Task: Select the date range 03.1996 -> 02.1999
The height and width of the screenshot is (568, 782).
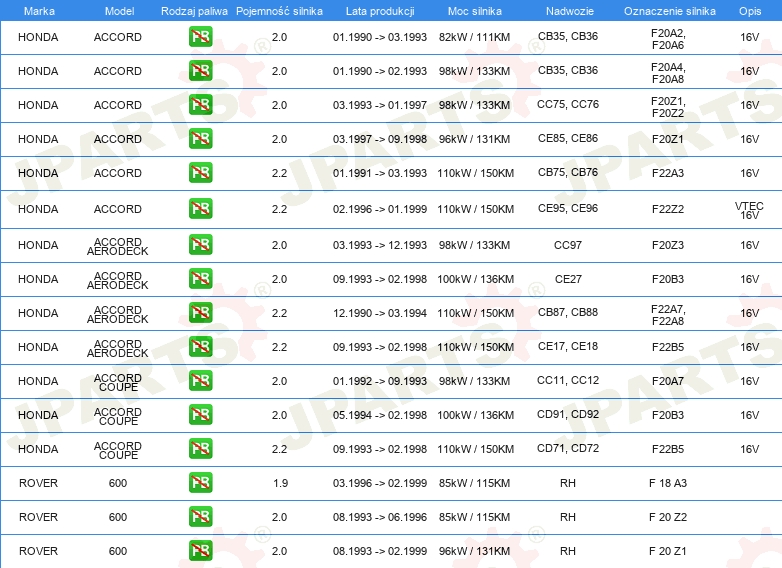Action: pyautogui.click(x=380, y=483)
